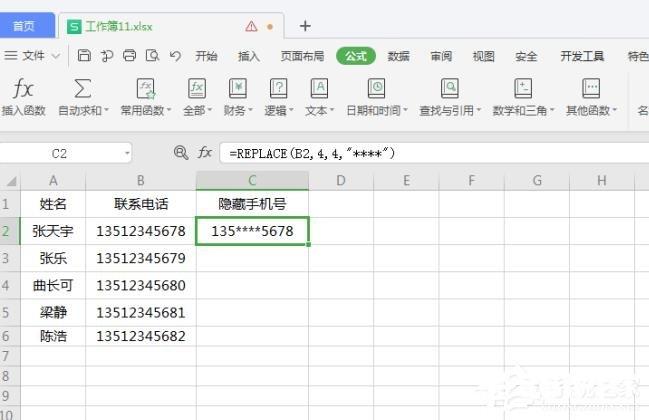This screenshot has width=649, height=420.
Task: Click the formula bar with REPLACE formula
Action: (434, 153)
